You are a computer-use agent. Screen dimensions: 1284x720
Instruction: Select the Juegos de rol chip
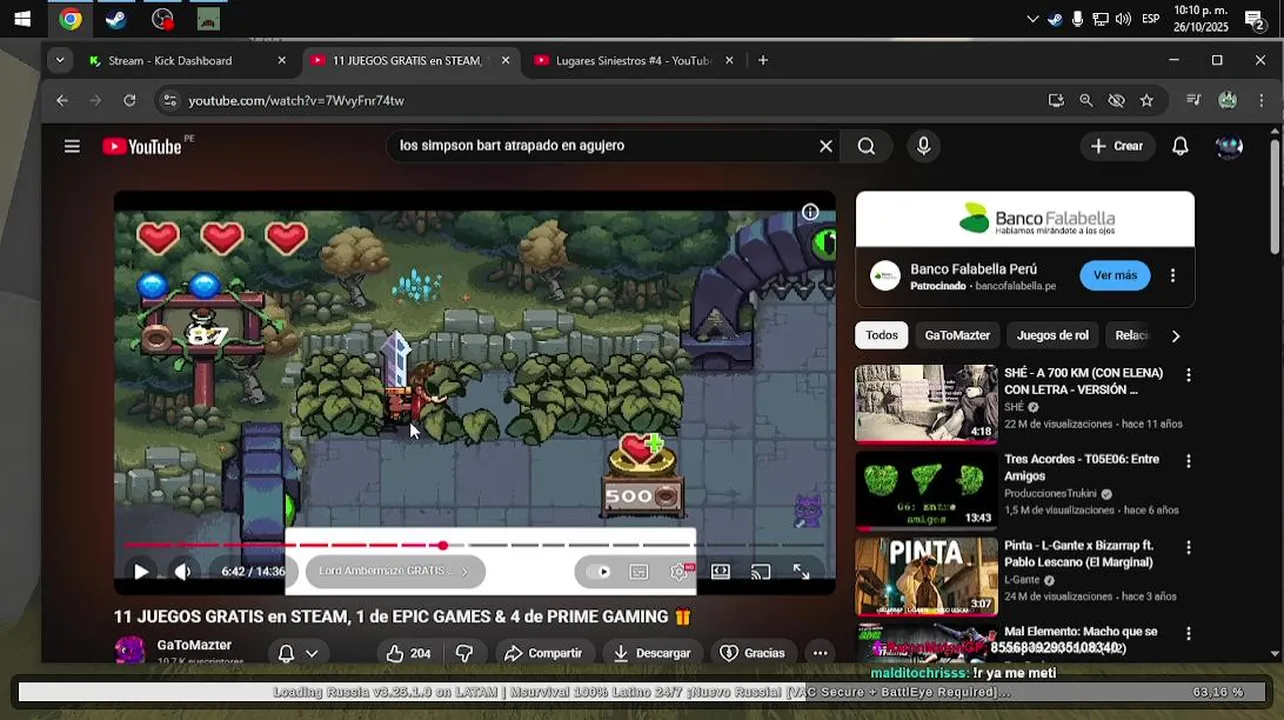coord(1053,335)
